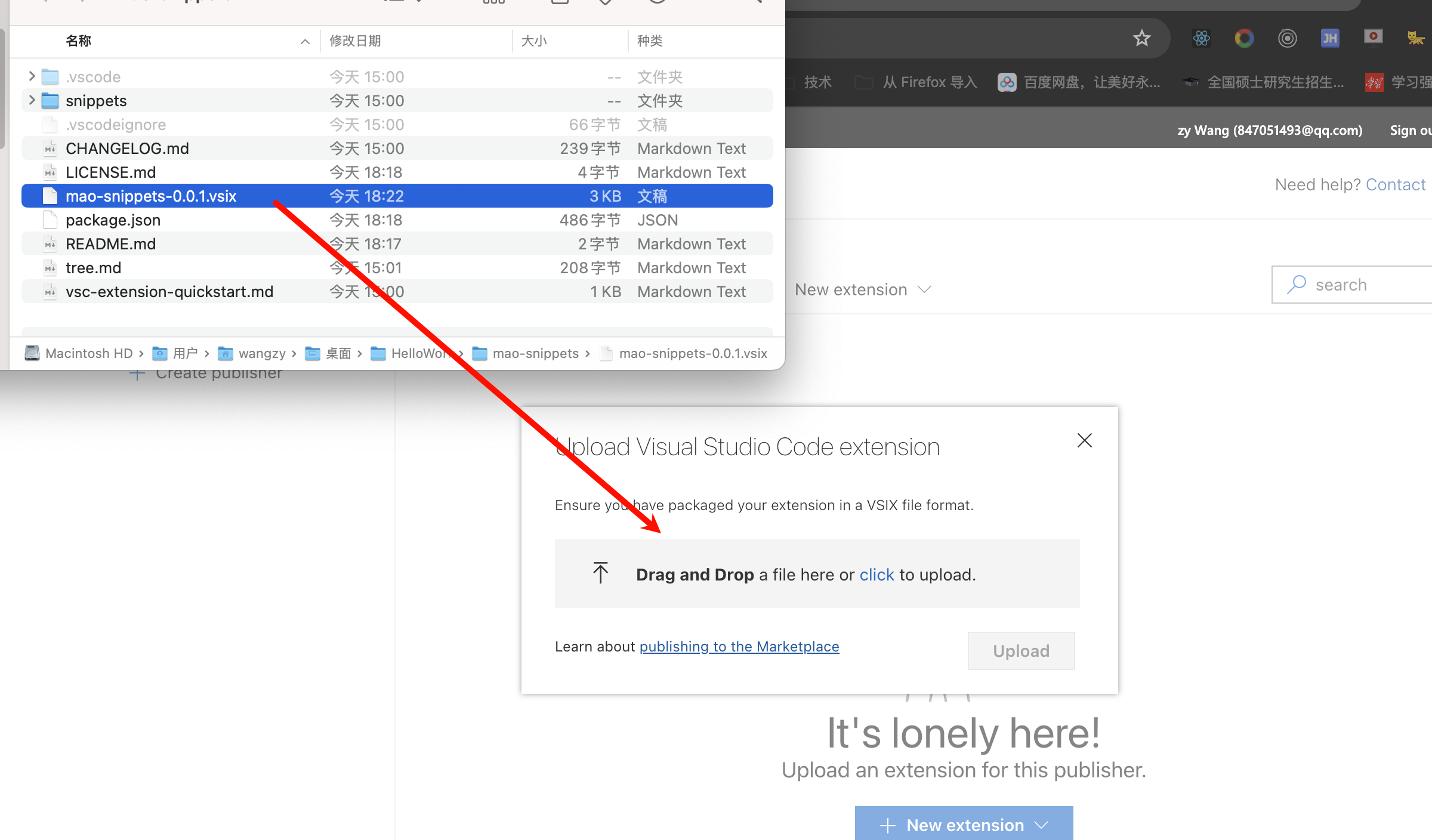The image size is (1432, 840).
Task: Select LICENSE.md in Finder
Action: coord(397,172)
